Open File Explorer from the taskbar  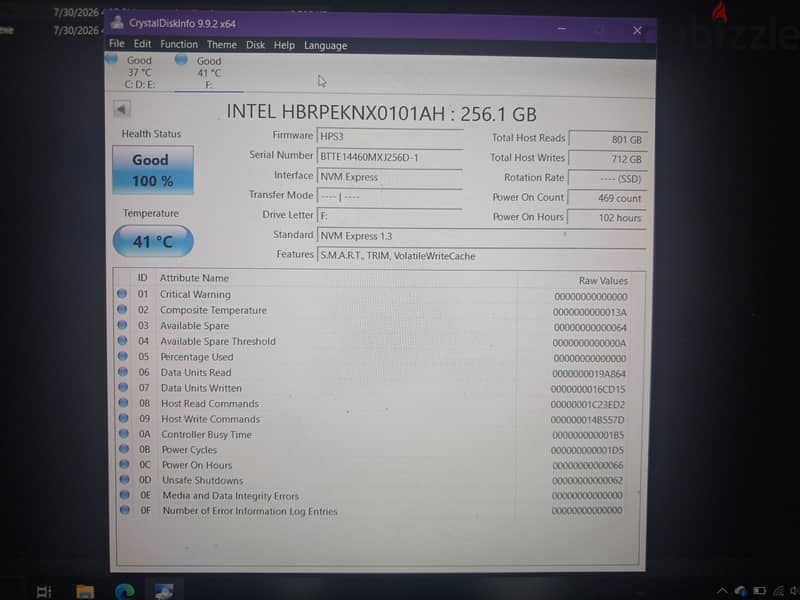pyautogui.click(x=85, y=591)
